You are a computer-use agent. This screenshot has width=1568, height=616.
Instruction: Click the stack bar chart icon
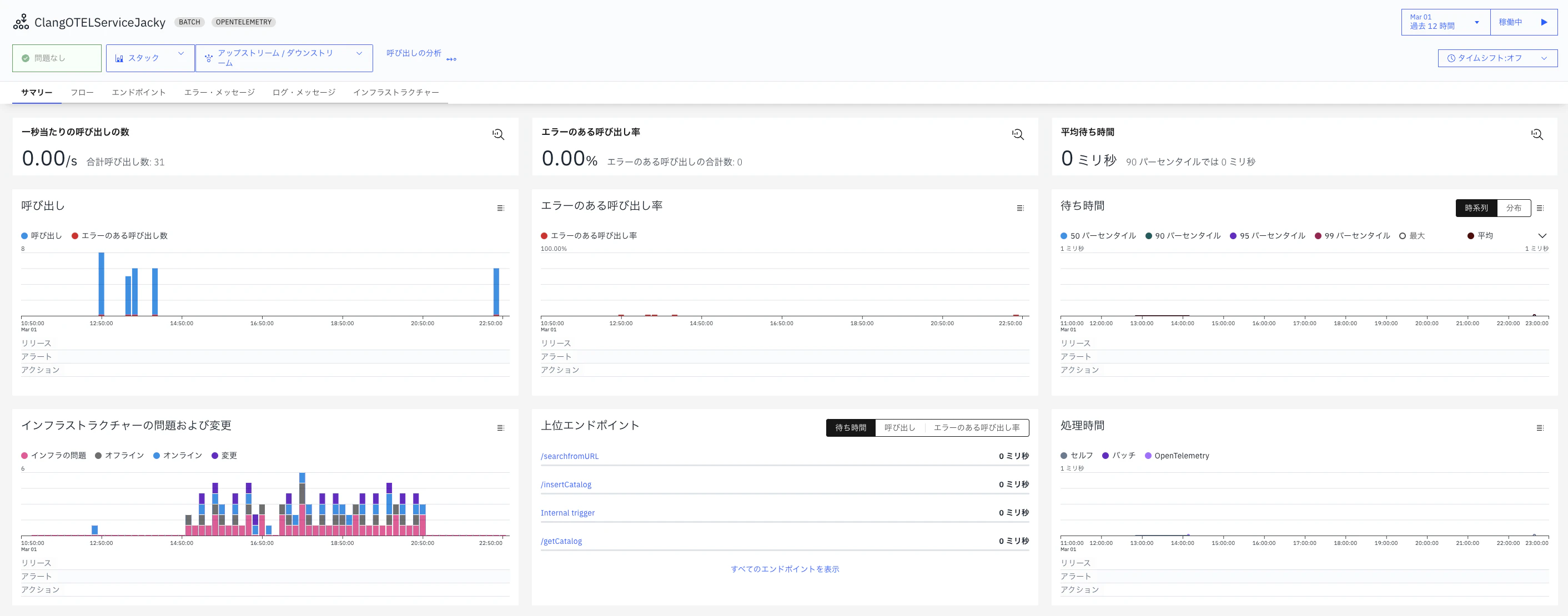(119, 58)
